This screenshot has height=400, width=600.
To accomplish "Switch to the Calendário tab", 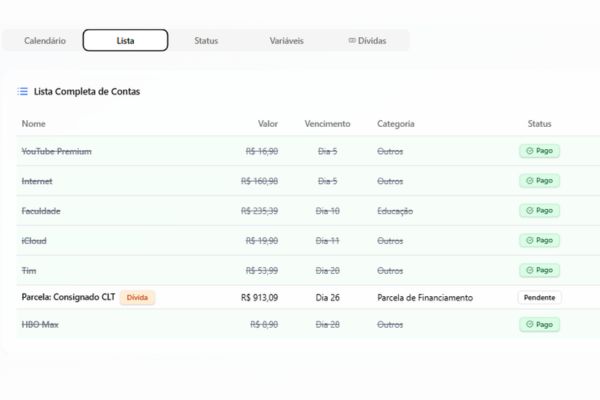I will point(45,41).
